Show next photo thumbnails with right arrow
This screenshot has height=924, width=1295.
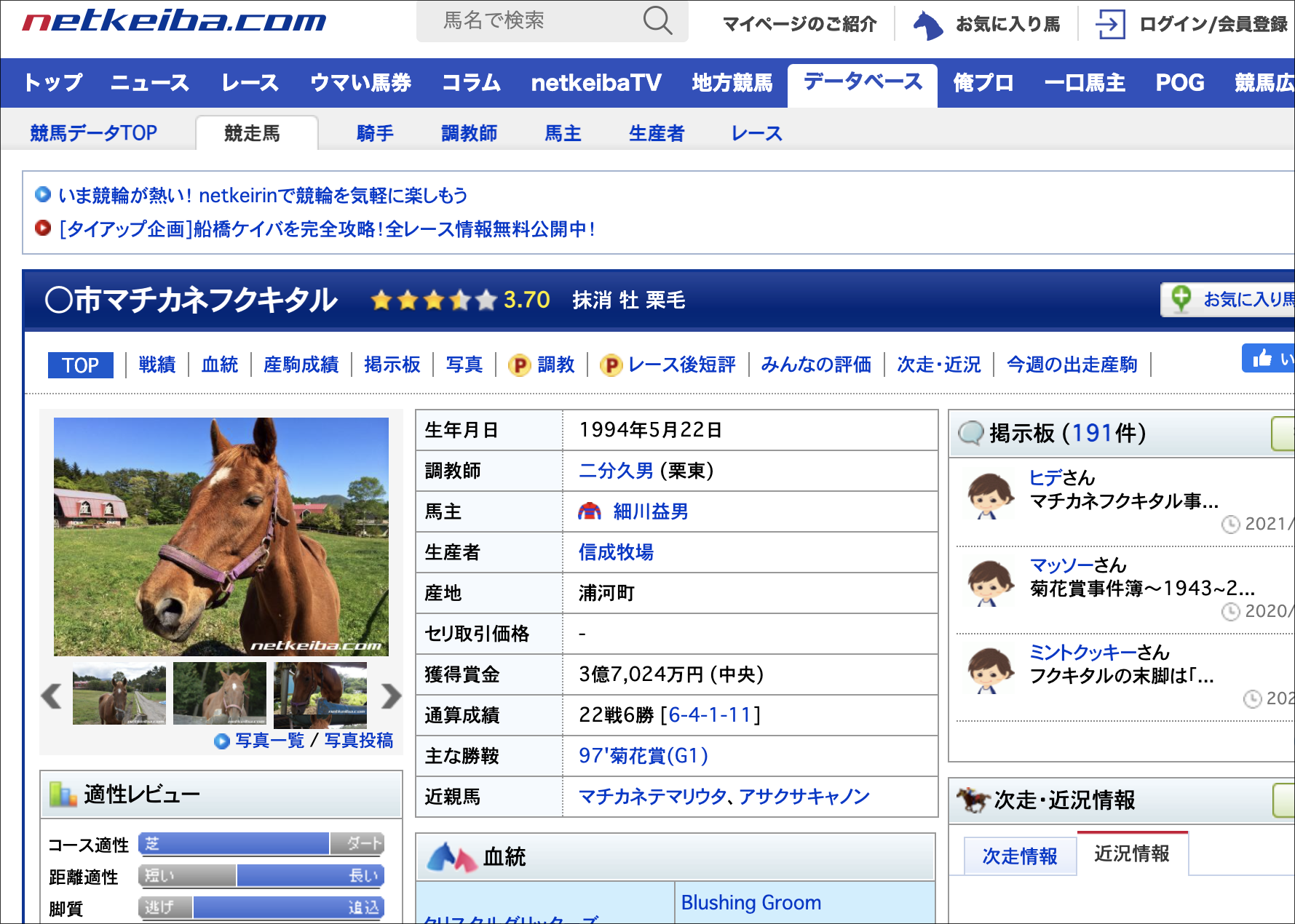[391, 696]
